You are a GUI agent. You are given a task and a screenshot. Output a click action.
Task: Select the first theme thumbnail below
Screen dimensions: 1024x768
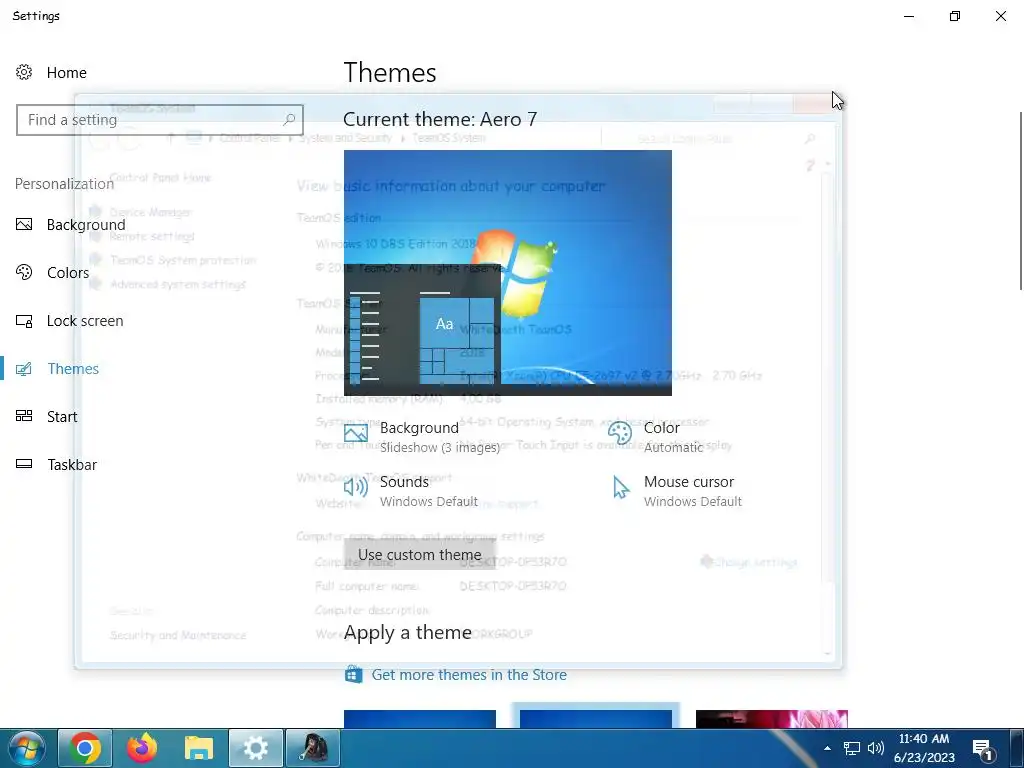click(420, 719)
